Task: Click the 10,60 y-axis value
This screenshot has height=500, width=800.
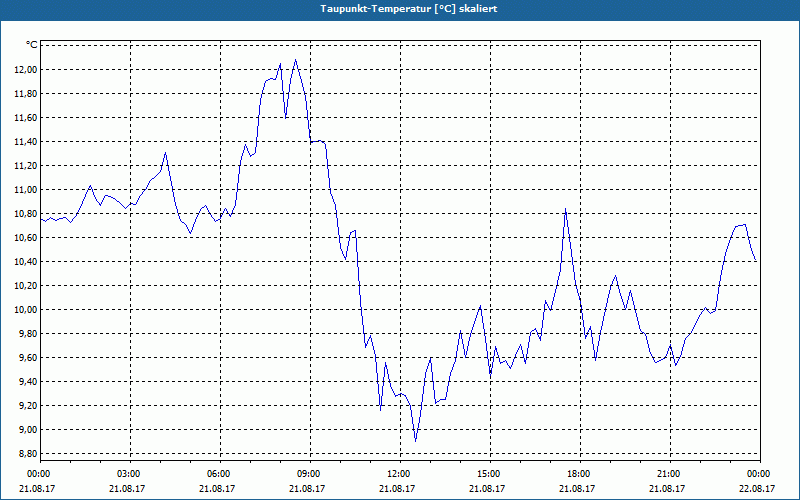Action: click(x=26, y=238)
